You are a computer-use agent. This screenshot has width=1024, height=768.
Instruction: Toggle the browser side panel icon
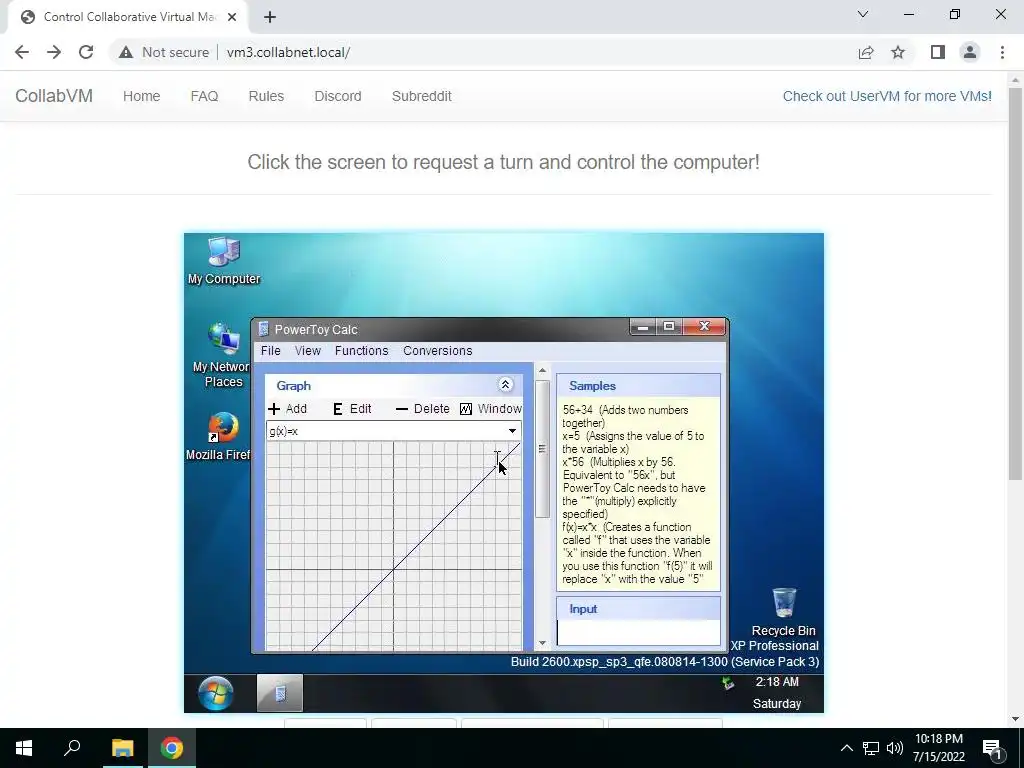[x=938, y=52]
